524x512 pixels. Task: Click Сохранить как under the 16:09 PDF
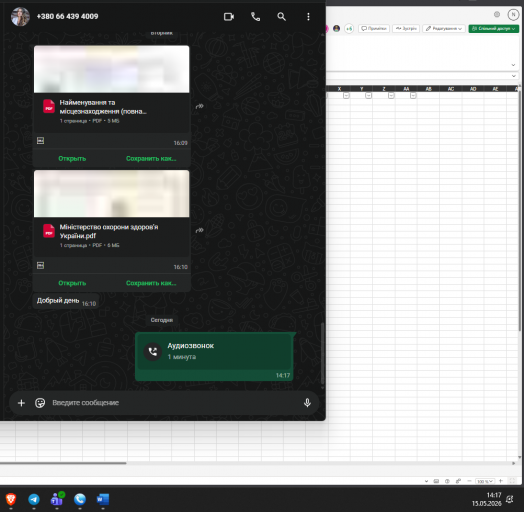tap(151, 158)
